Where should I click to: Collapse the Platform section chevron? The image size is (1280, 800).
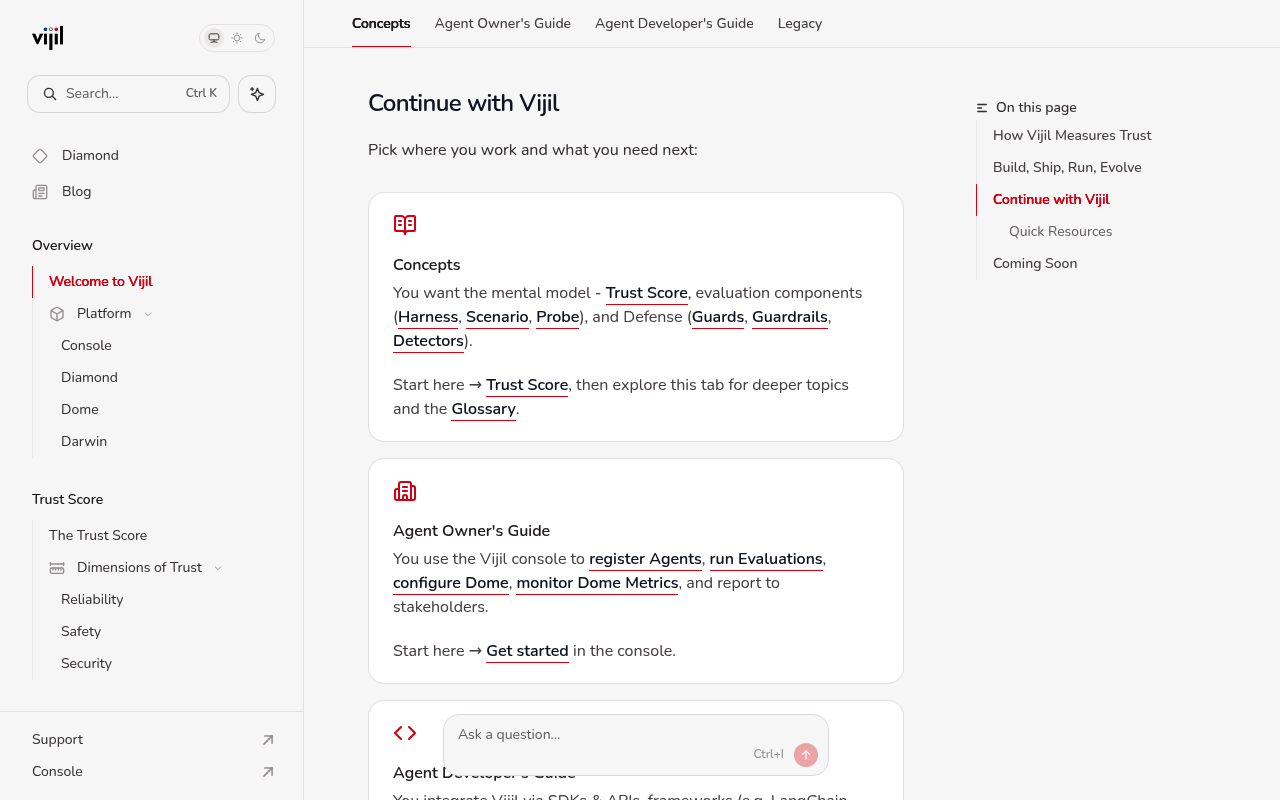148,314
